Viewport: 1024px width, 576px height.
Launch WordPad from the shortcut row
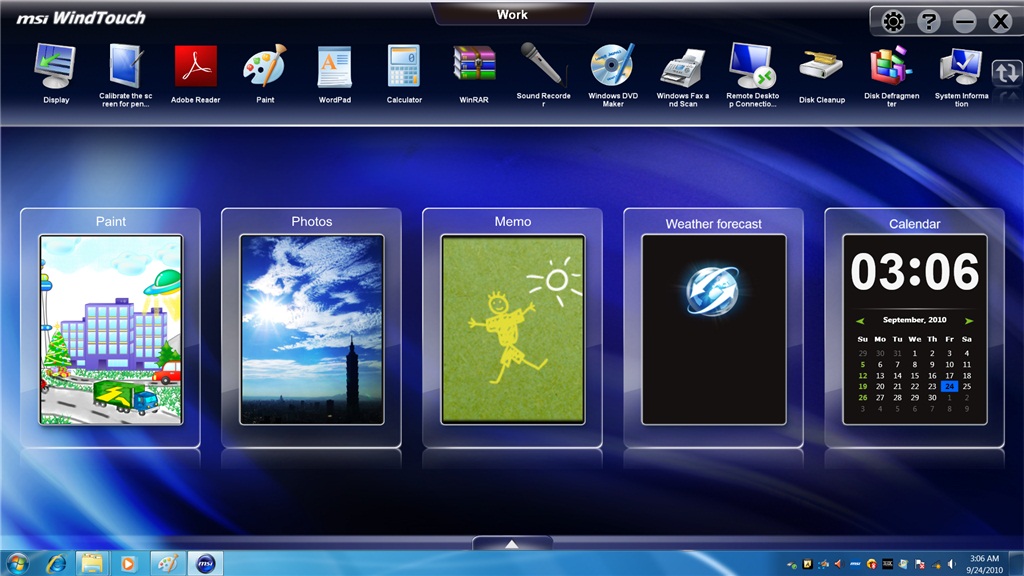tap(334, 68)
